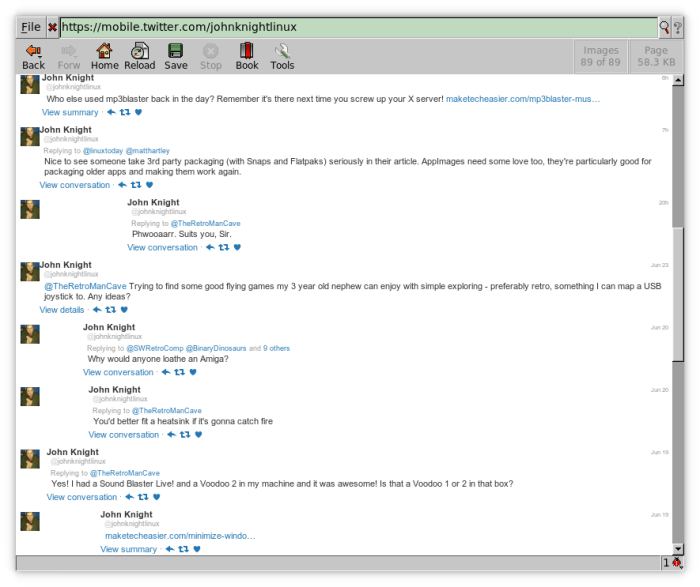Image resolution: width=700 pixels, height=587 pixels.
Task: Open View summary of mp3blaster tweet
Action: tap(70, 112)
